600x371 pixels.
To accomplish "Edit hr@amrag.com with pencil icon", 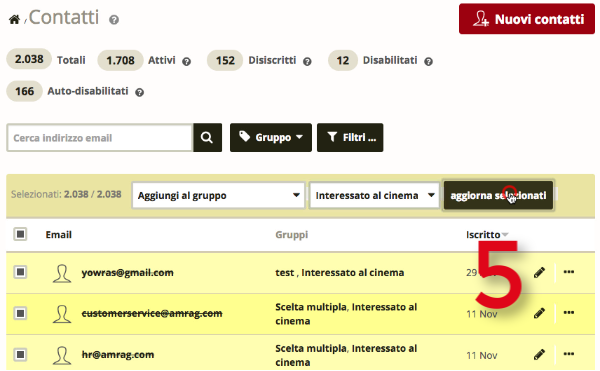I will pyautogui.click(x=539, y=355).
